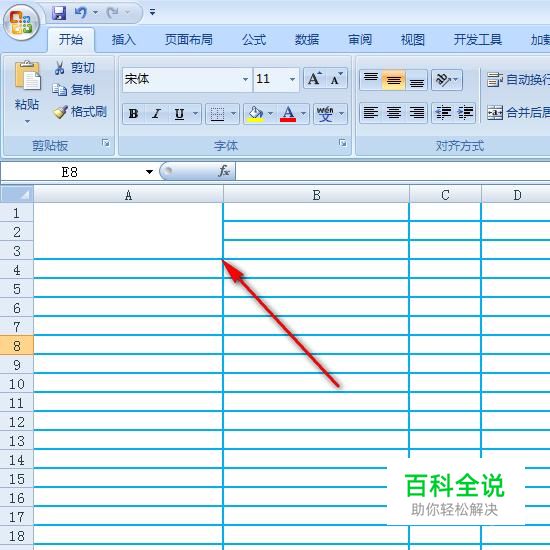Click the Select All corner button
Screen dimensions: 550x550
point(17,194)
